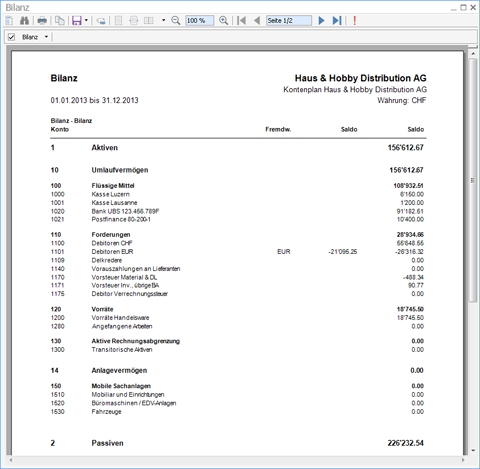This screenshot has width=480, height=469.
Task: Select two-page view icon
Action: (149, 21)
